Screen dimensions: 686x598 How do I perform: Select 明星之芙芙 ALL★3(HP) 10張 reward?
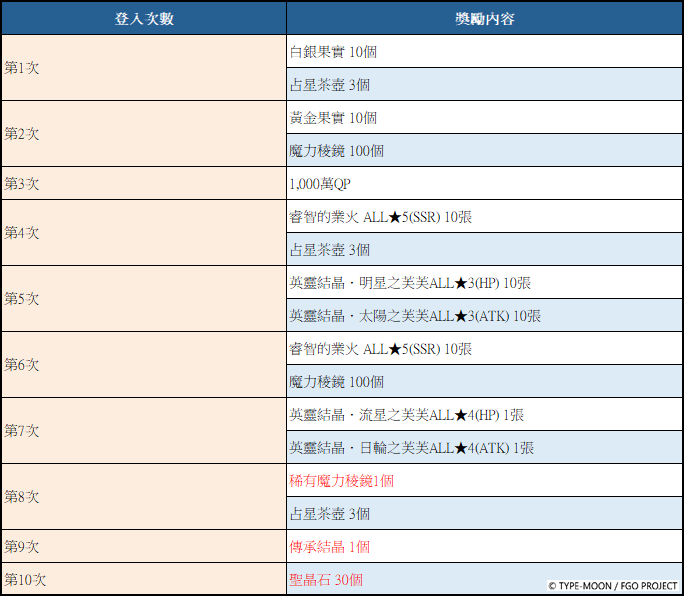pos(410,283)
